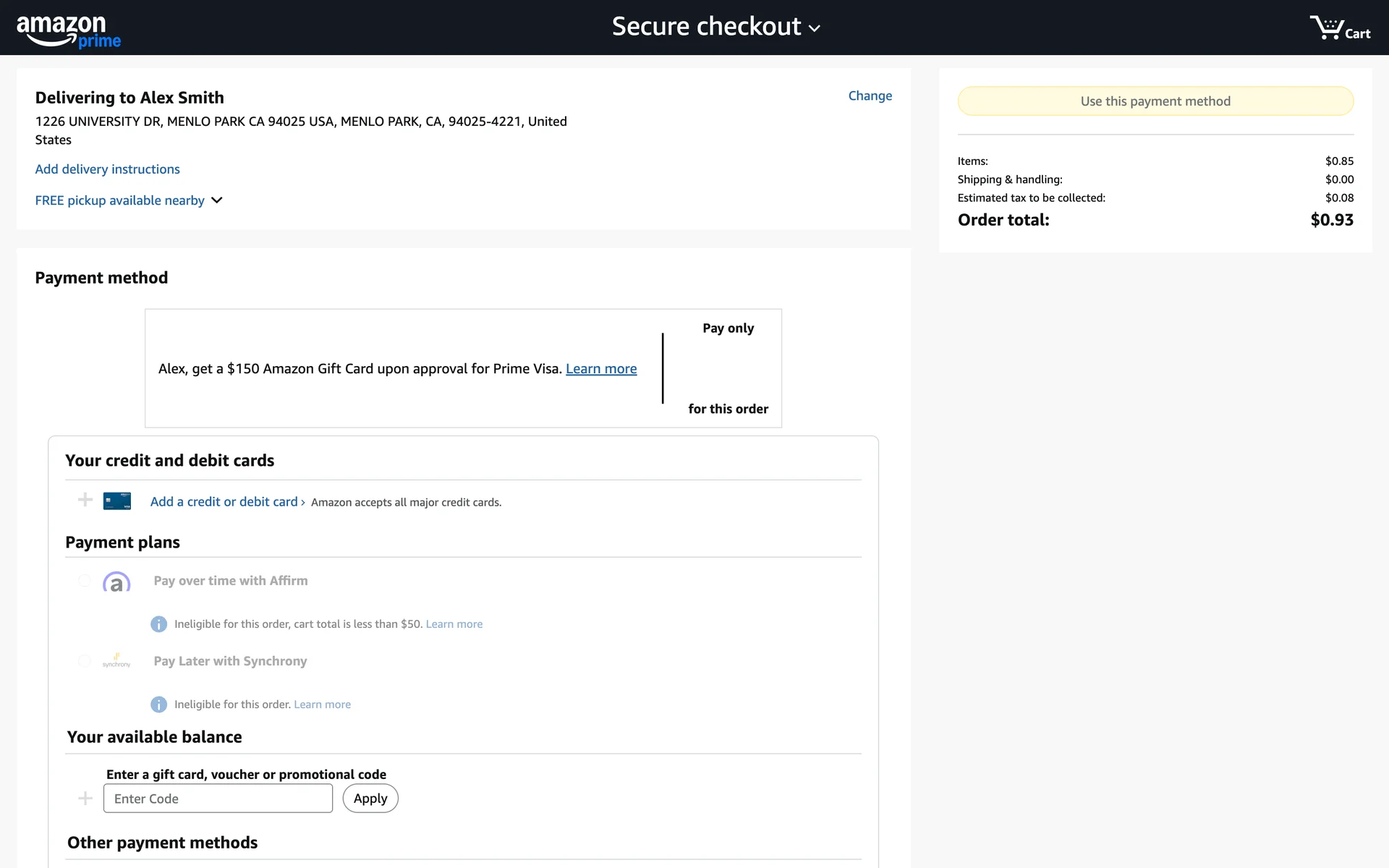Click the Synchrony logo icon
The width and height of the screenshot is (1389, 868).
tap(116, 660)
